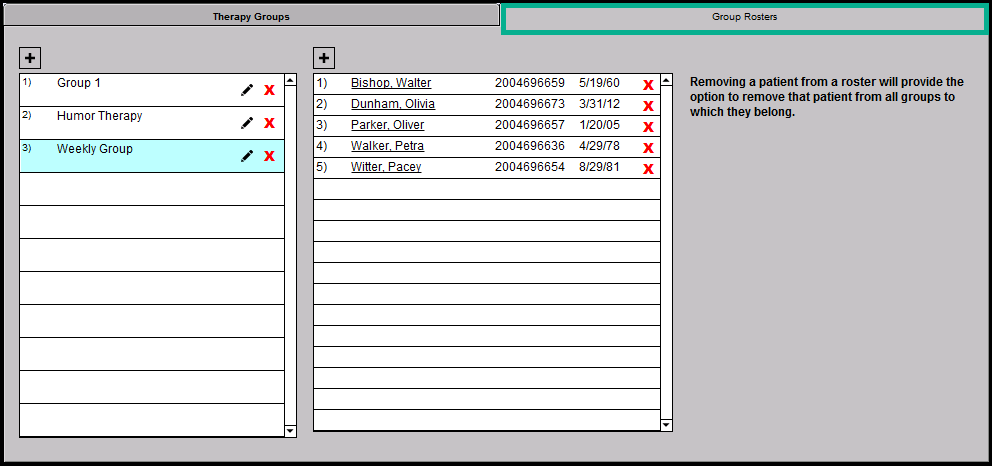The width and height of the screenshot is (992, 466).
Task: Remove Walter Bishop from the roster
Action: coord(648,85)
